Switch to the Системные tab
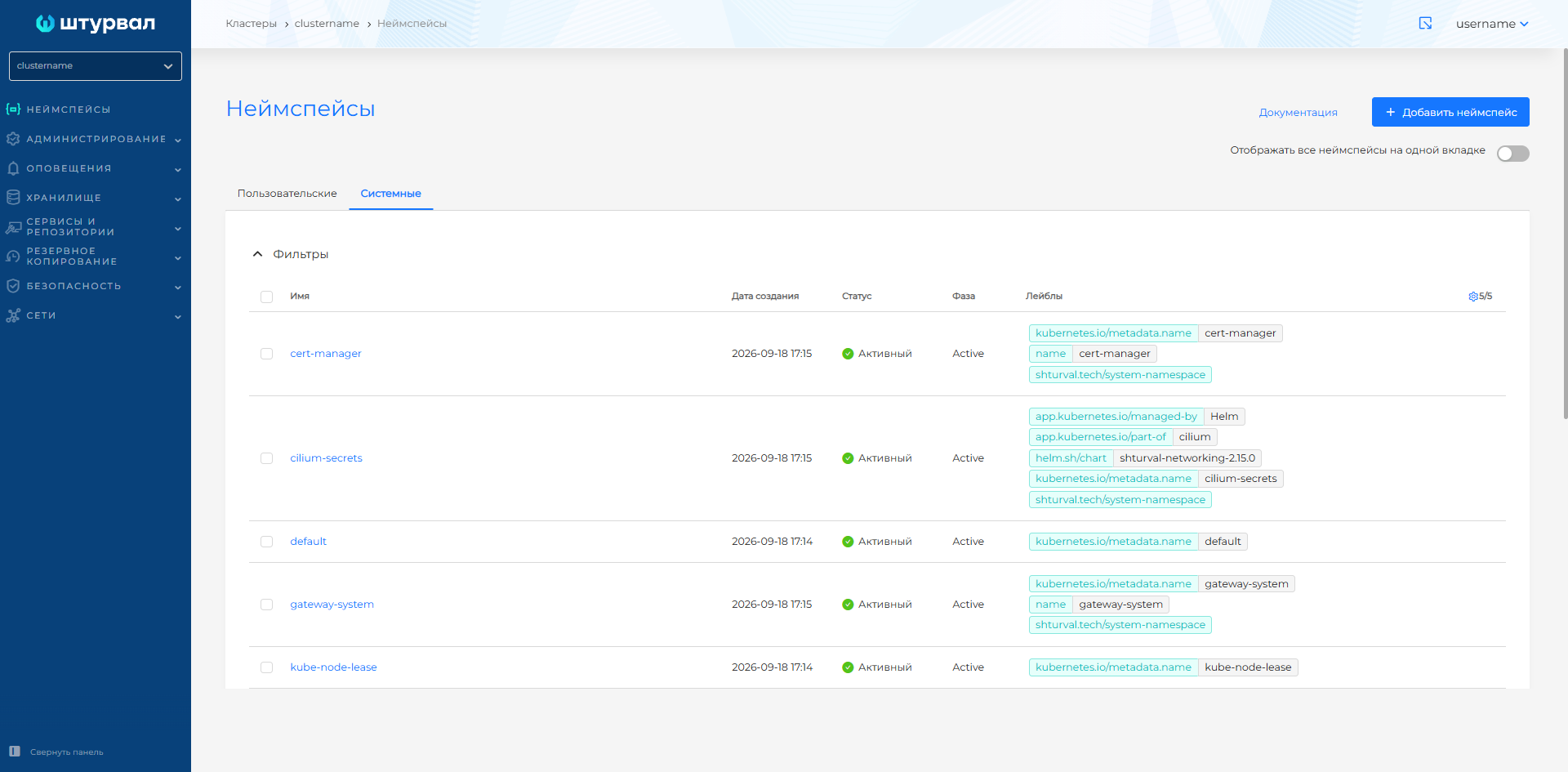Image resolution: width=1568 pixels, height=772 pixels. (391, 194)
